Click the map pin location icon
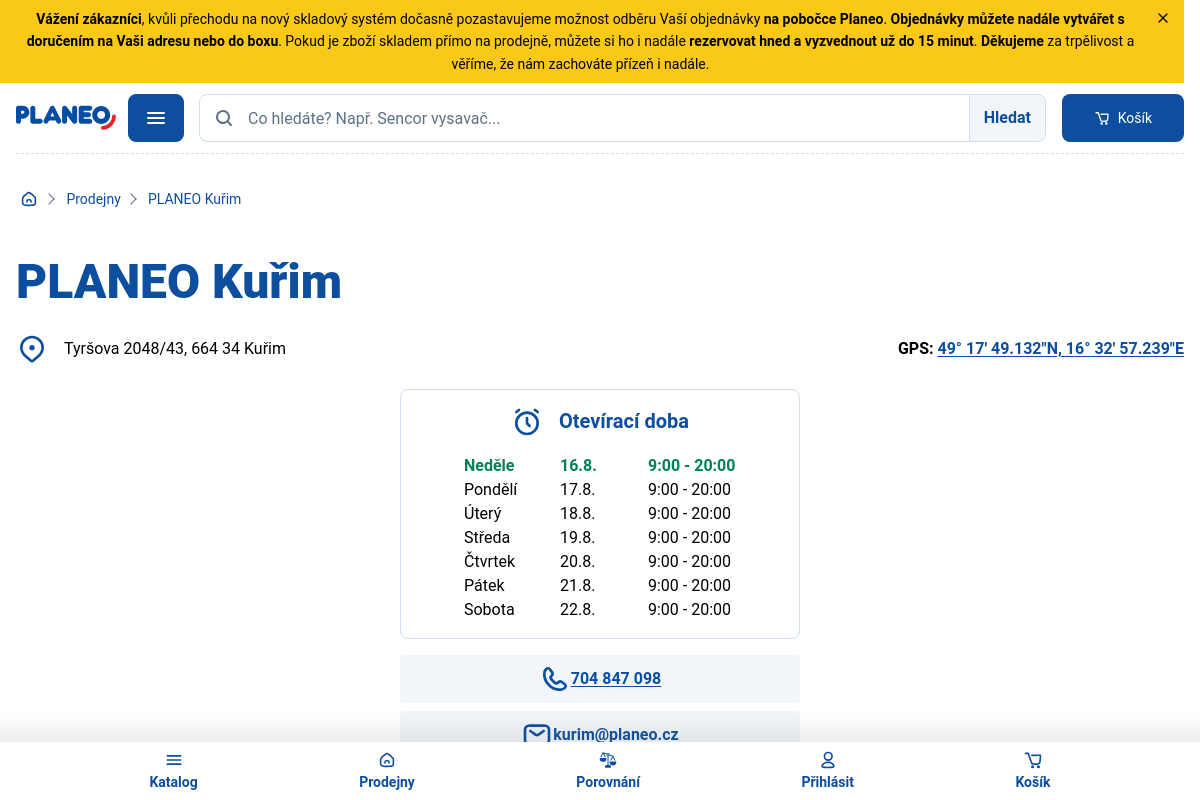1200x800 pixels. coord(32,349)
